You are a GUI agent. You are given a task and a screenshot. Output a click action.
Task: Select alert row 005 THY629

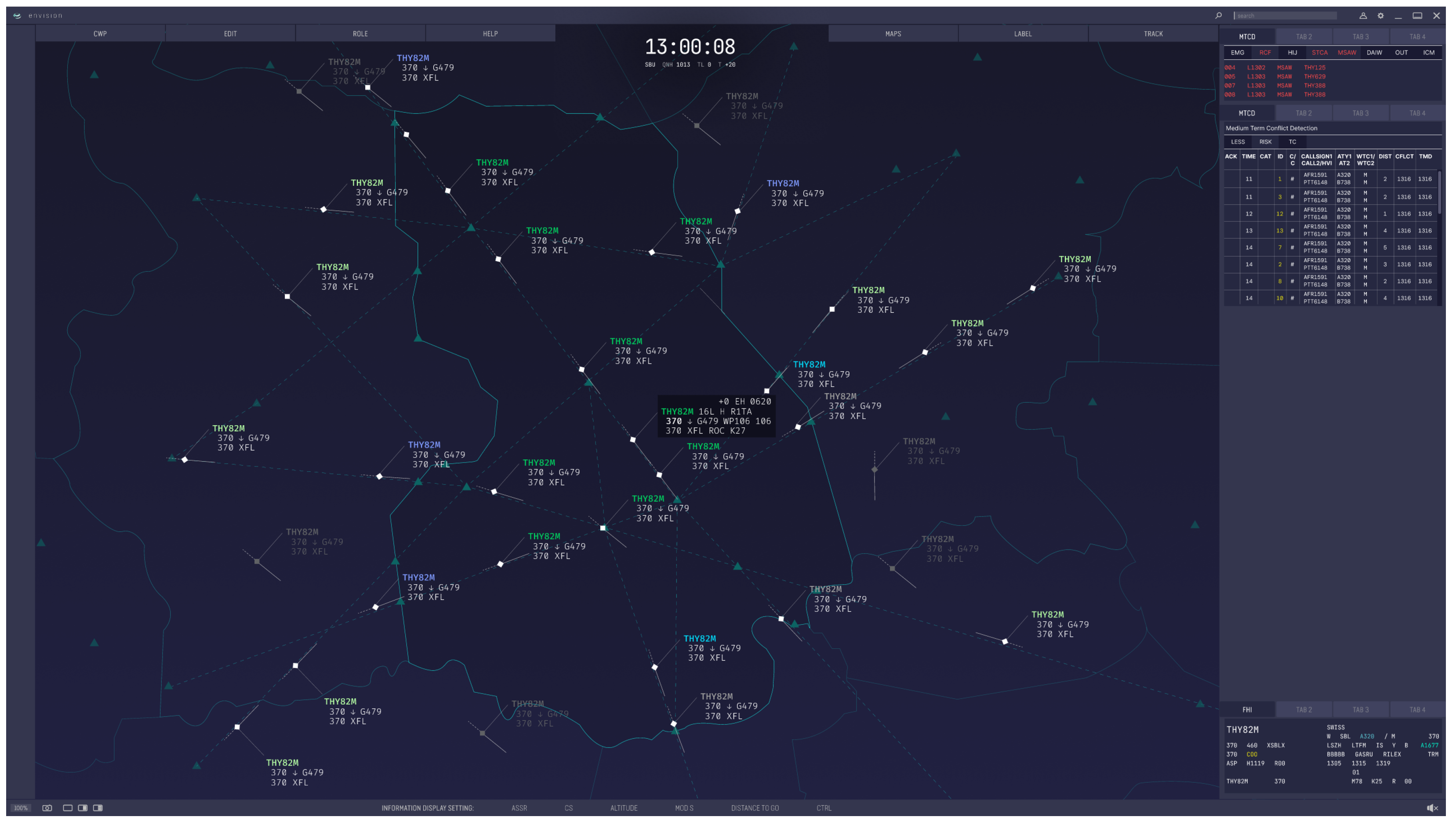pos(1275,77)
